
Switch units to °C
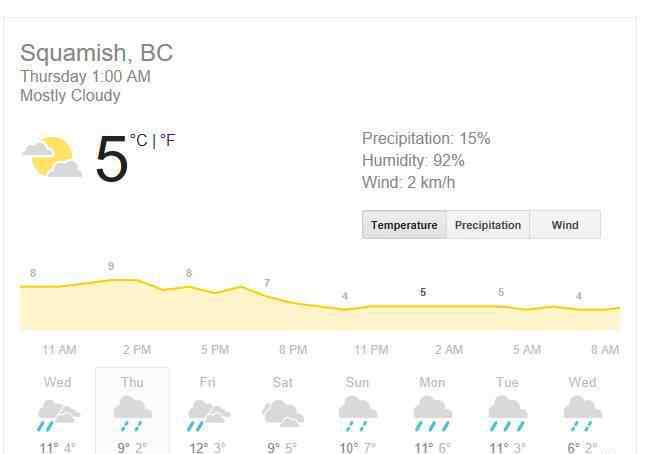click(x=138, y=140)
